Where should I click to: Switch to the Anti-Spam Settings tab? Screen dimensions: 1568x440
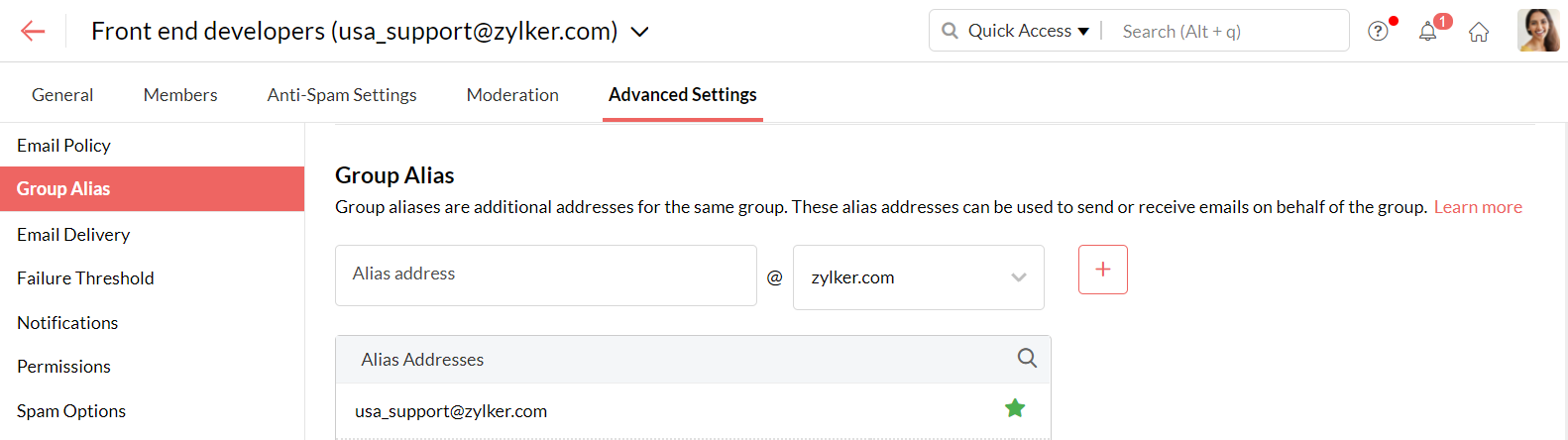[x=342, y=95]
